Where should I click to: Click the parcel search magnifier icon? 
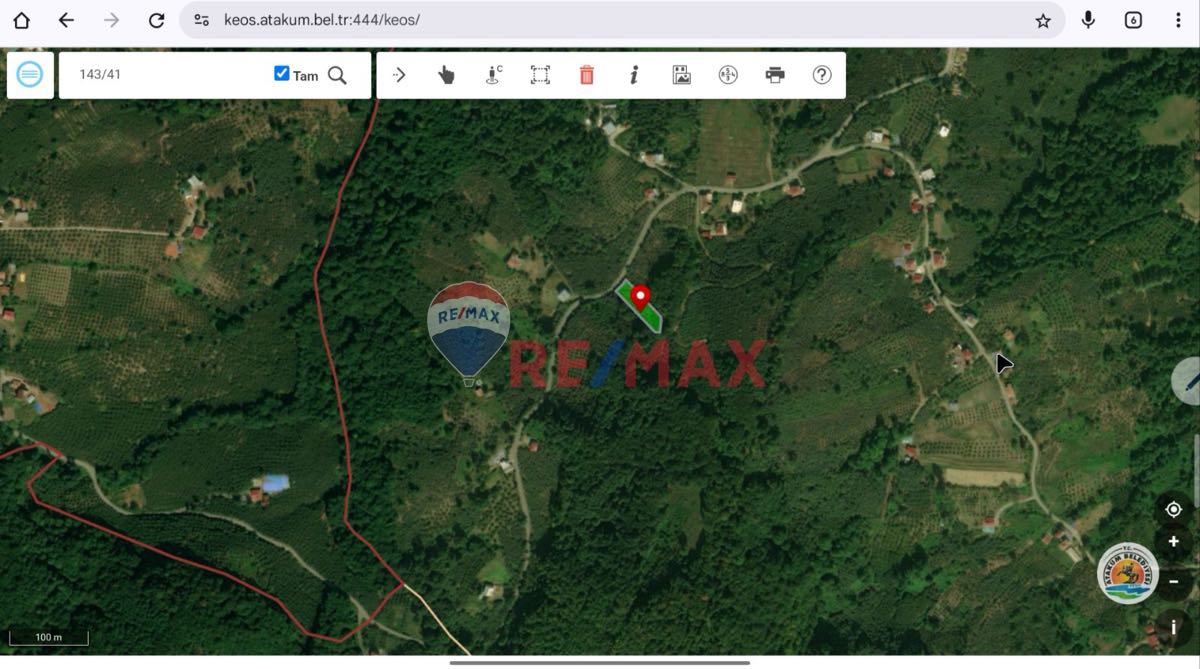point(338,75)
